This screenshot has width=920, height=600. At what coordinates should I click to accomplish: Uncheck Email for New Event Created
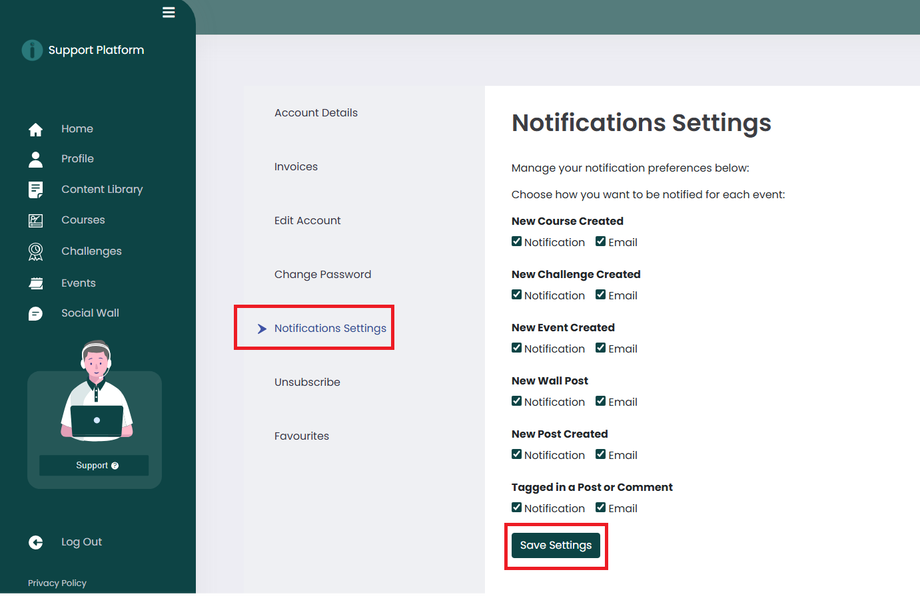(x=600, y=348)
